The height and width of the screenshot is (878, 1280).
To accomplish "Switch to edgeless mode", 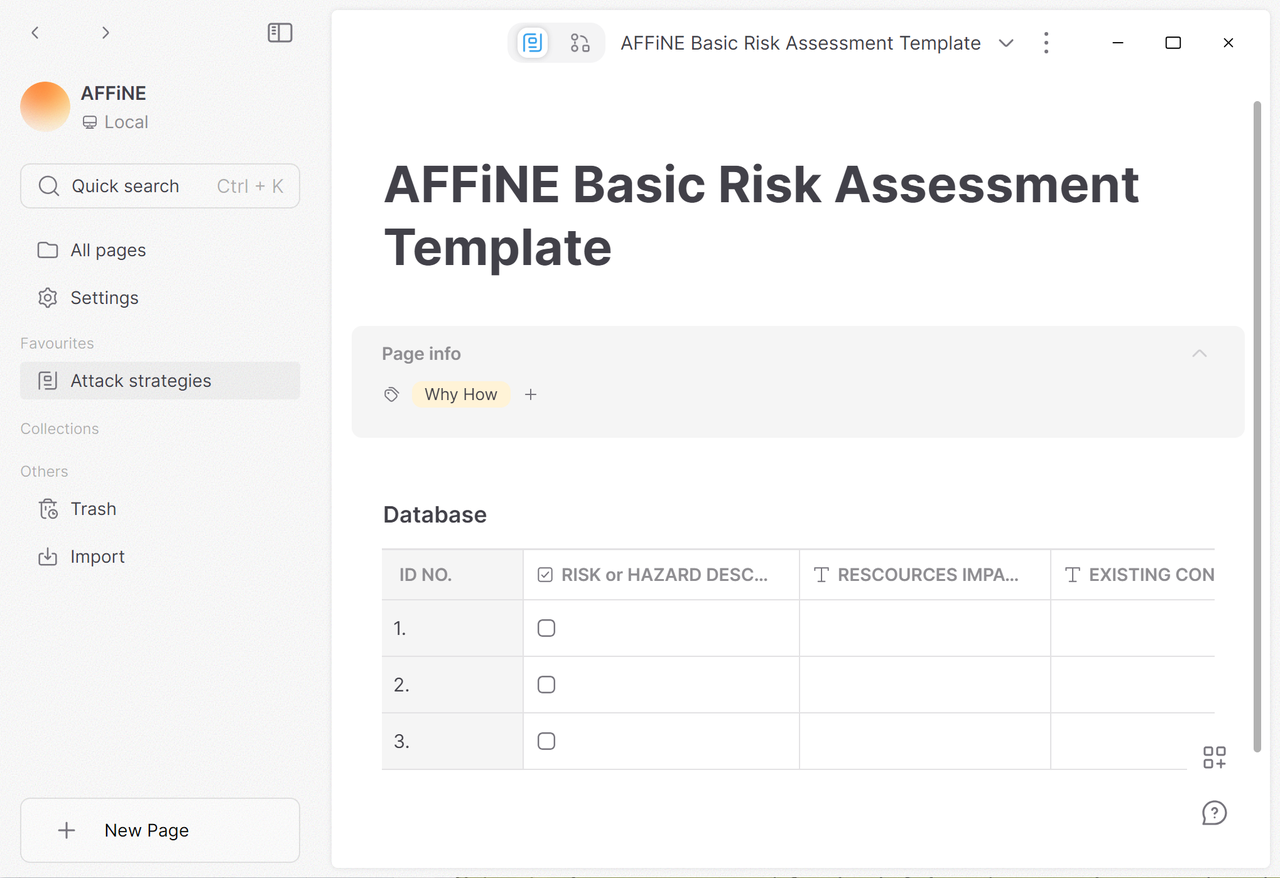I will click(580, 43).
